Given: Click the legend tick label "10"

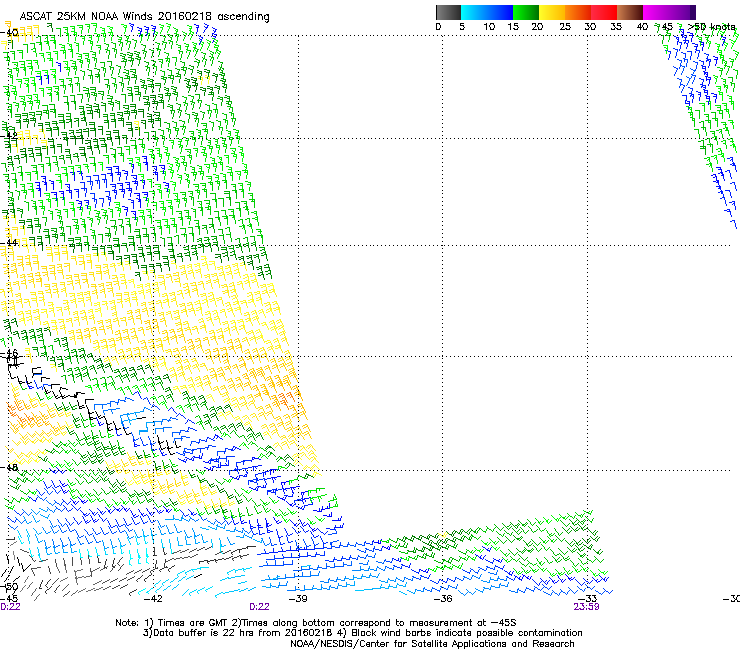Looking at the screenshot, I should pos(489,27).
